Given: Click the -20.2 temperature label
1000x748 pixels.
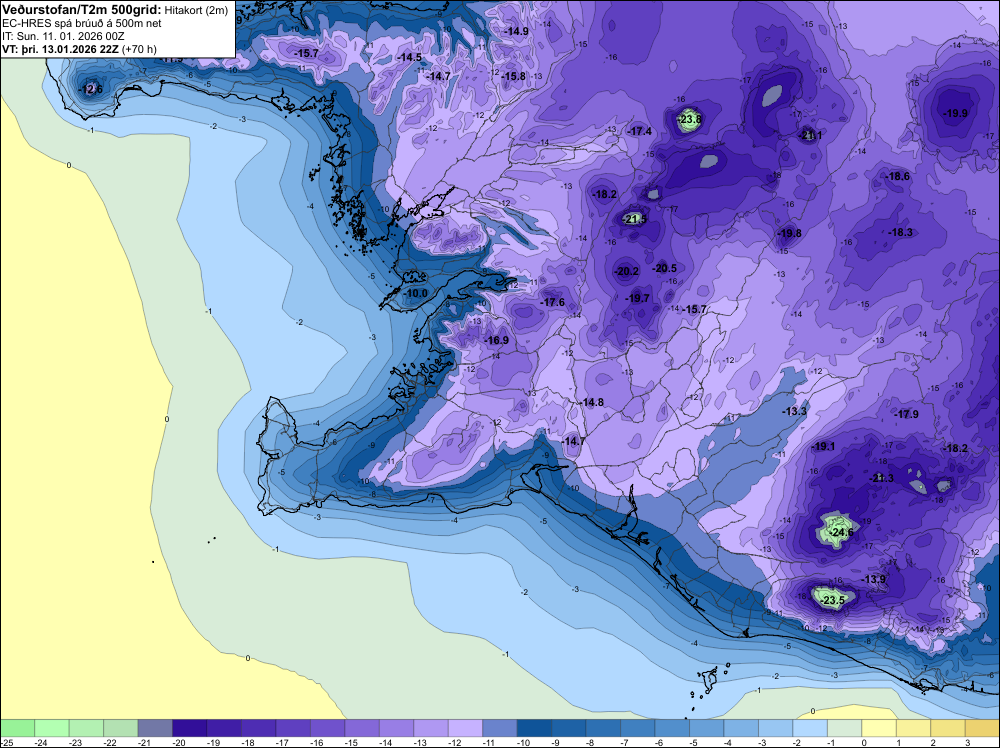Looking at the screenshot, I should tap(626, 271).
